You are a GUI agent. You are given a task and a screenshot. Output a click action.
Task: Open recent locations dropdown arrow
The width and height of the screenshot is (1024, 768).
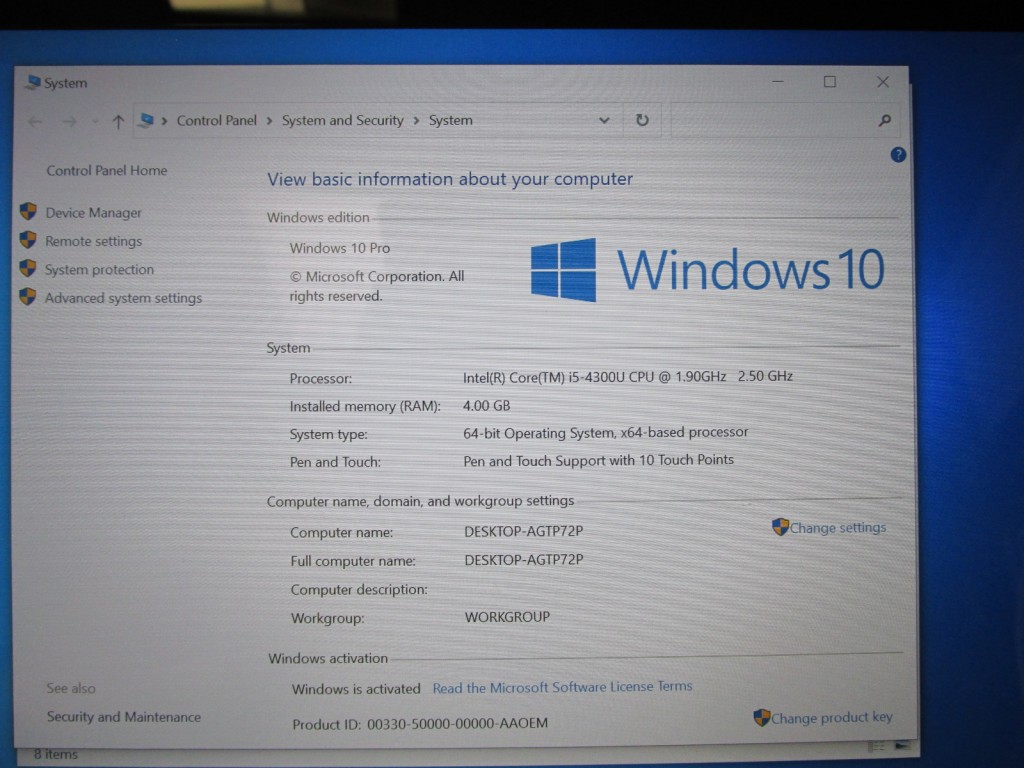point(95,121)
